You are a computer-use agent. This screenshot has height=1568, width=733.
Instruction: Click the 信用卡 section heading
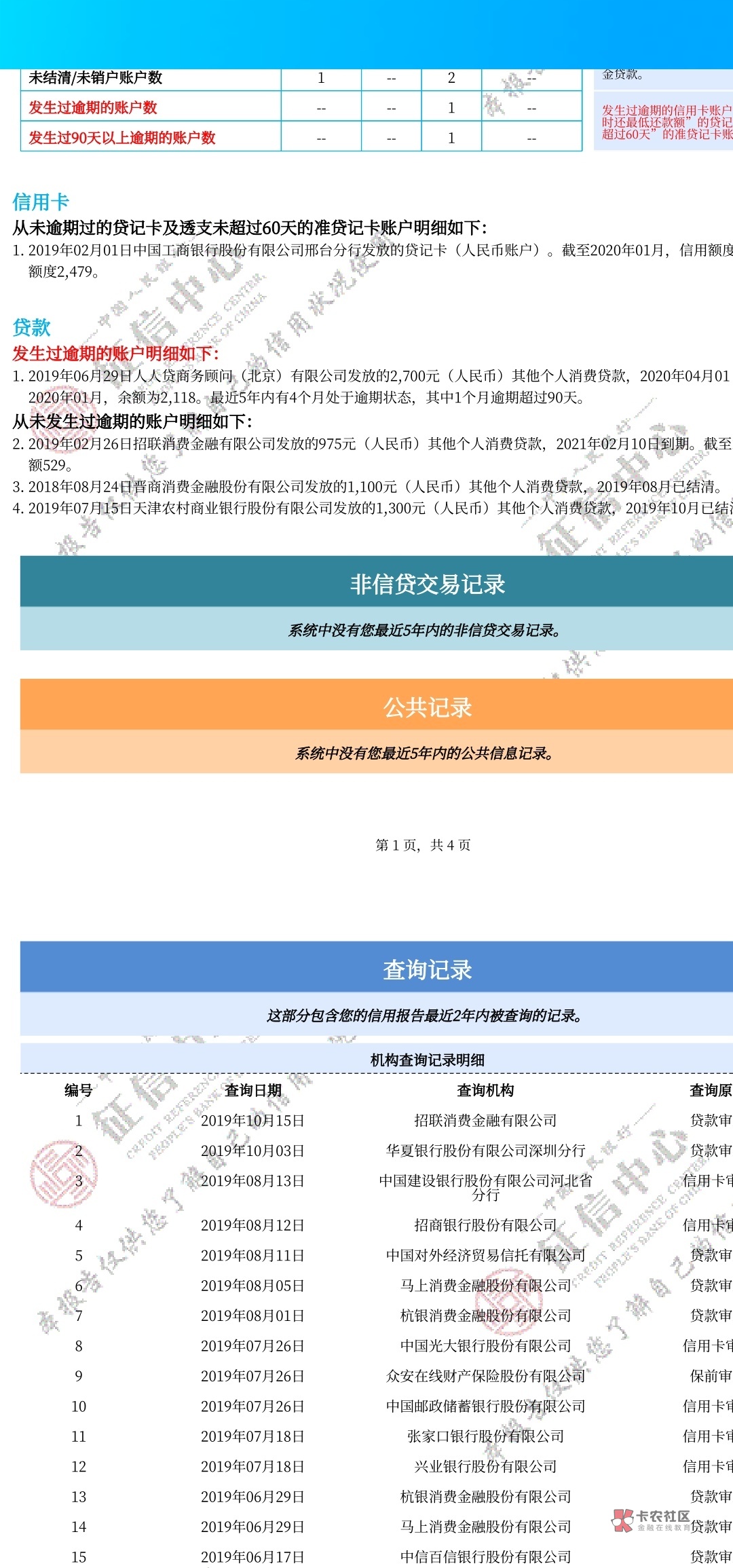click(41, 202)
